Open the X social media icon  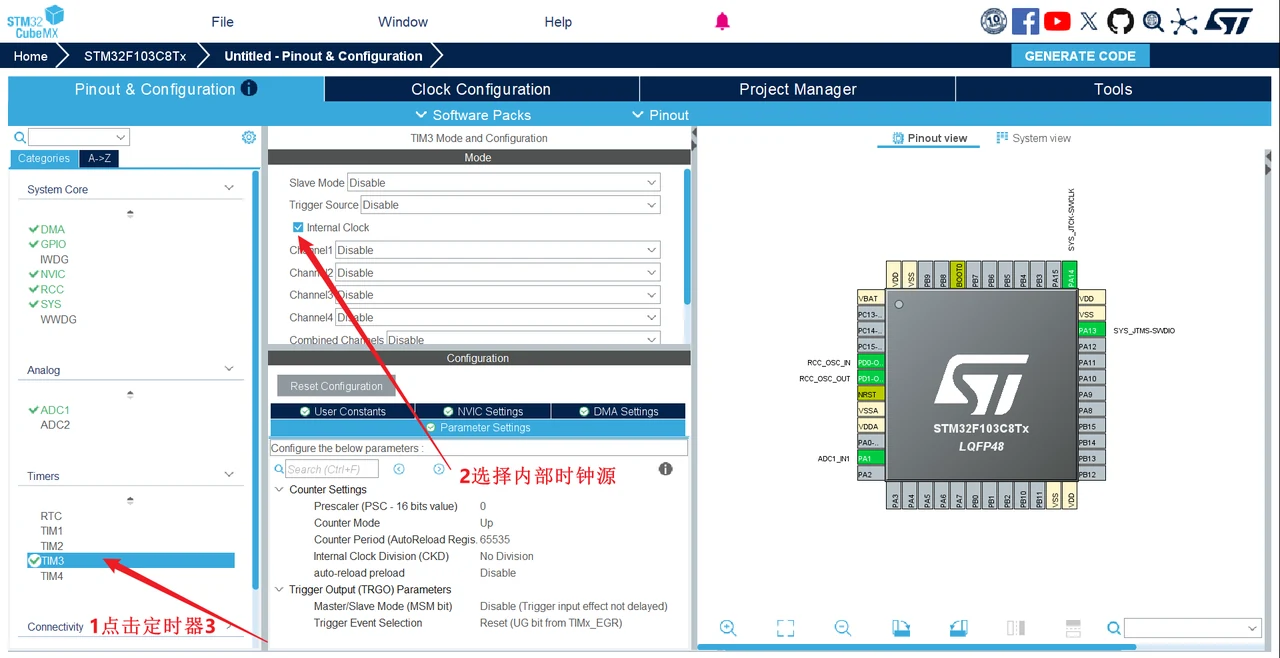coord(1089,21)
